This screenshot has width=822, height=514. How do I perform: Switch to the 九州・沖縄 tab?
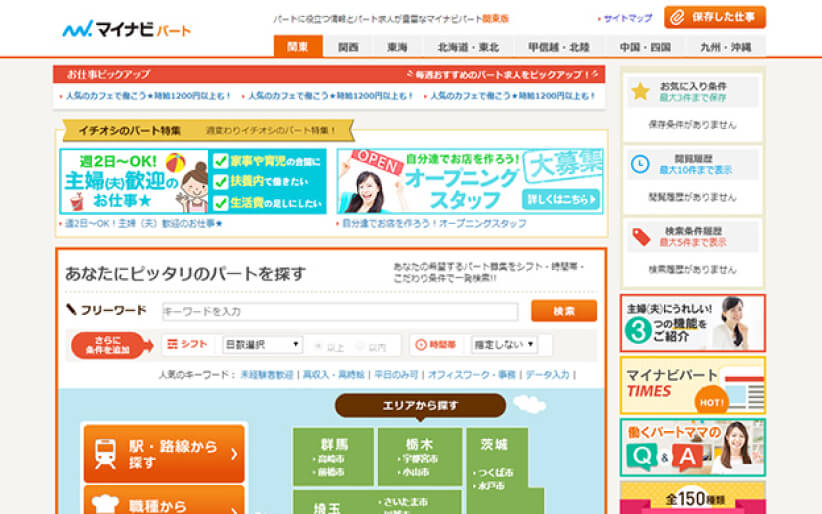726,47
